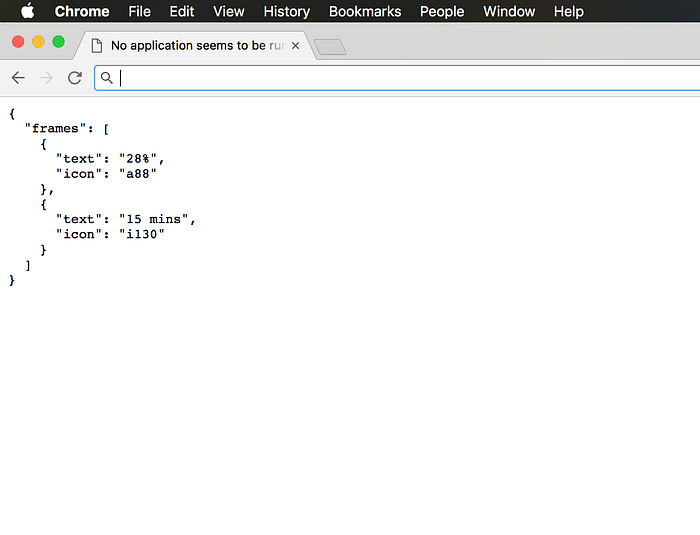
Task: Open the View menu
Action: click(229, 11)
